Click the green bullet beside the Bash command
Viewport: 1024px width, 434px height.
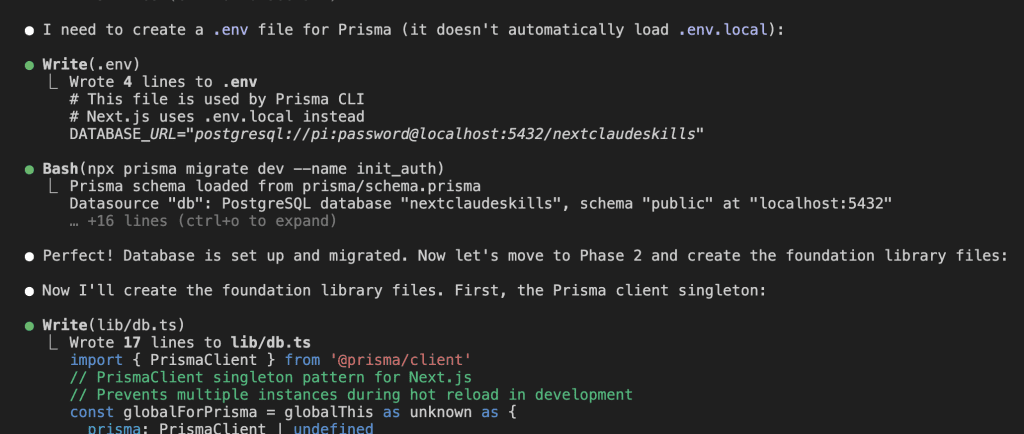coord(30,169)
